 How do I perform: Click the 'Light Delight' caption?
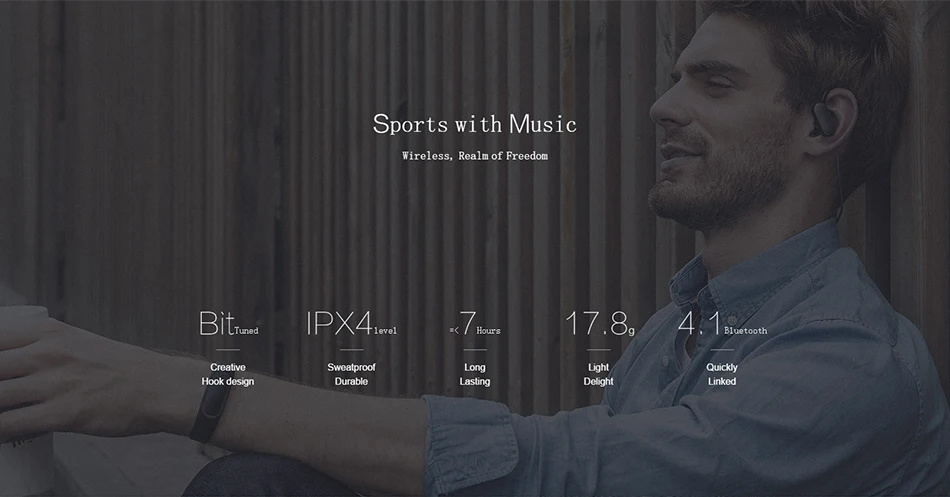point(599,374)
